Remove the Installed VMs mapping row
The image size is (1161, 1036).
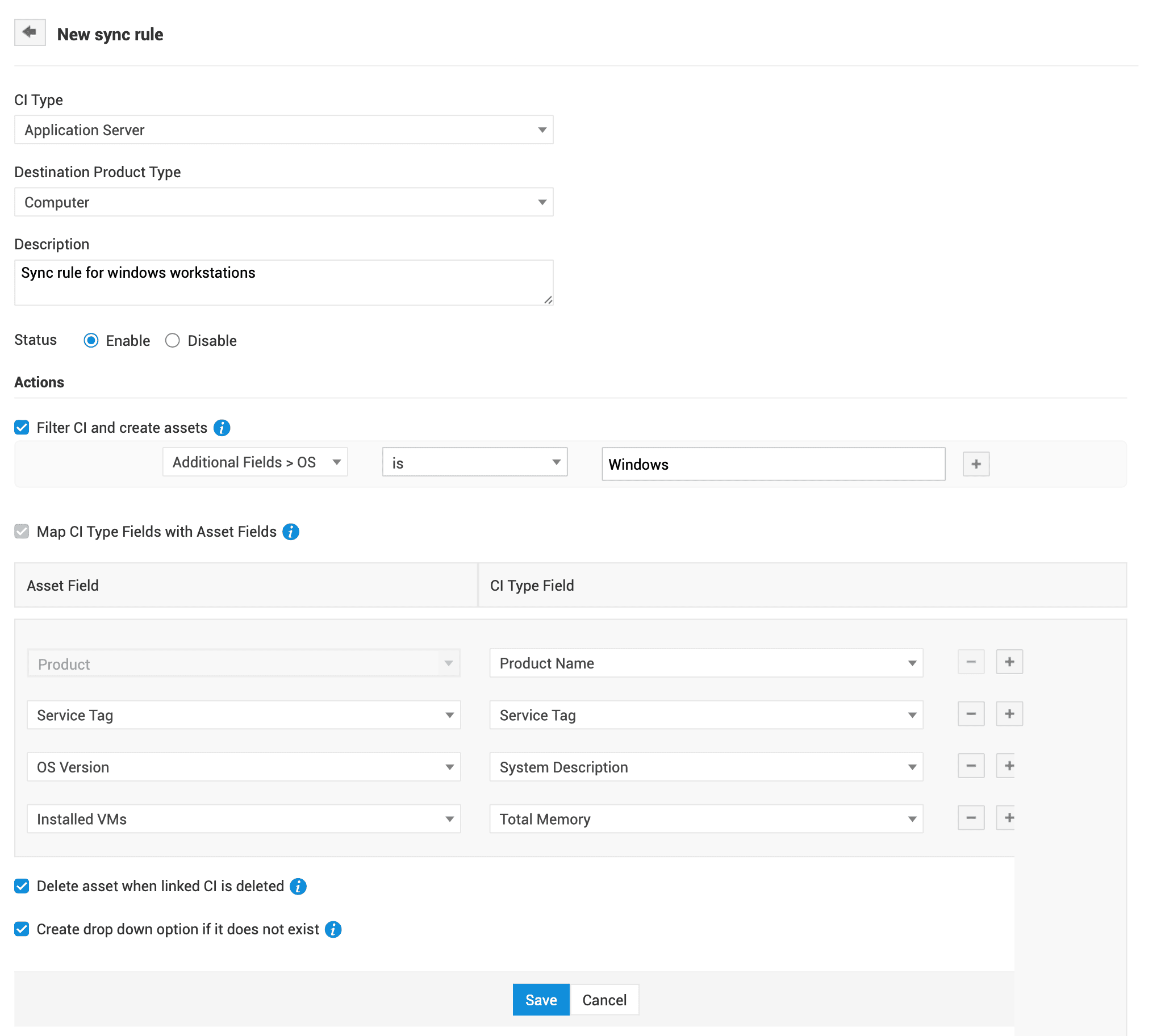[971, 819]
